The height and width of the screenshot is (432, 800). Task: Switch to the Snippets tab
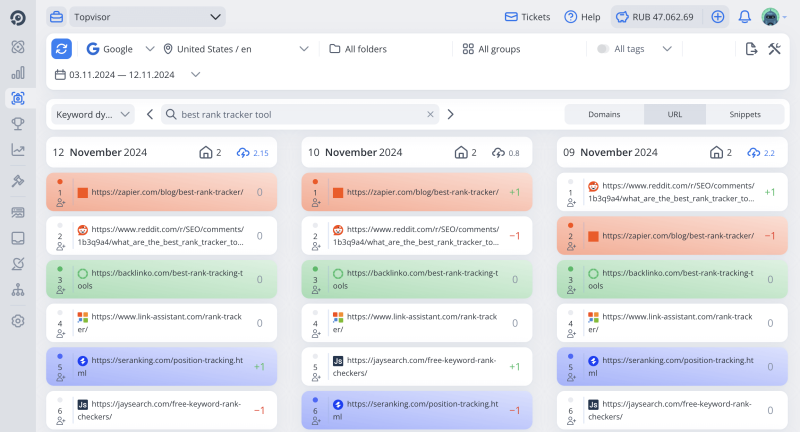pyautogui.click(x=744, y=114)
